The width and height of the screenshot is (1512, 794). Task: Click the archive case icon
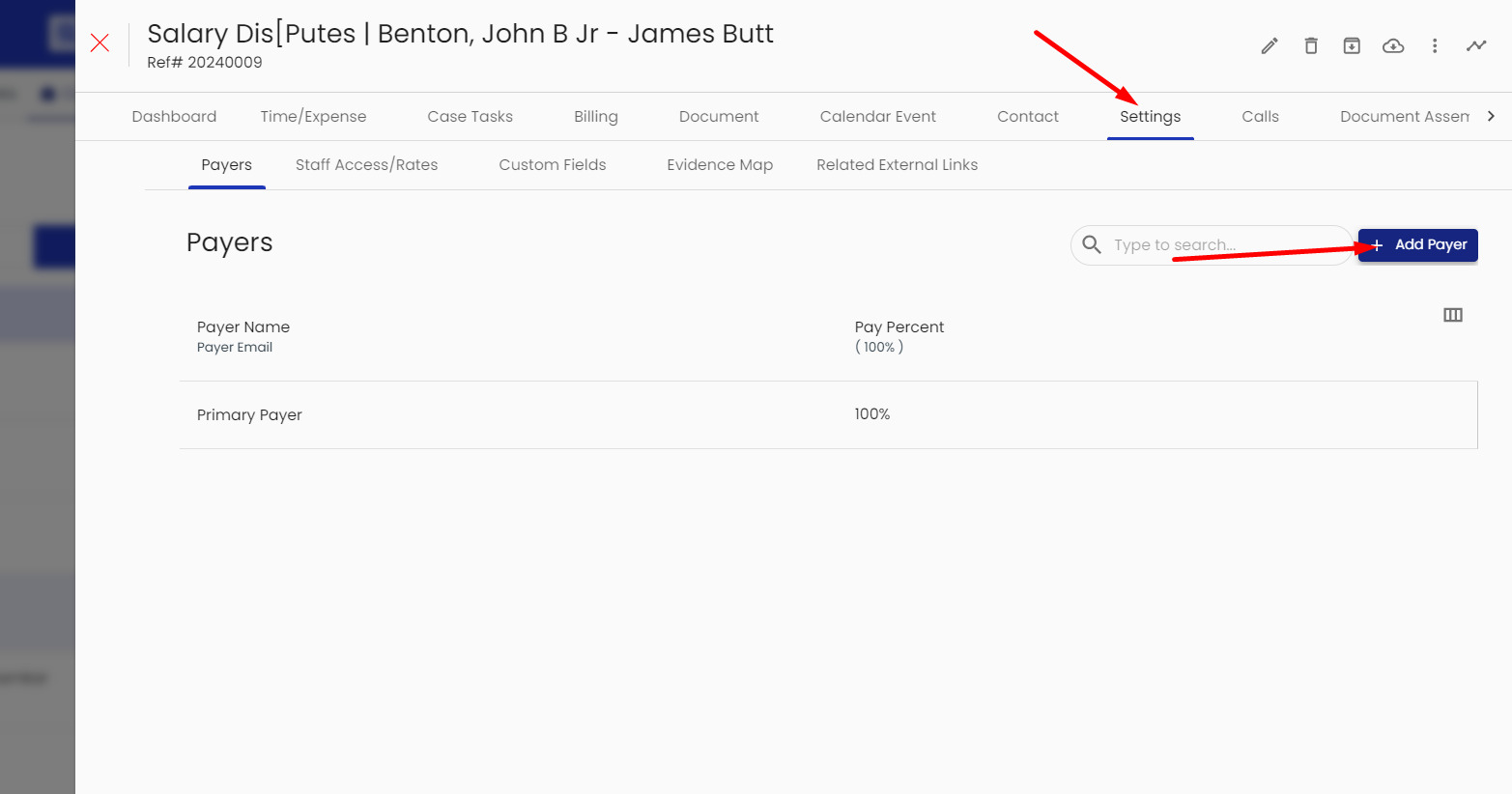coord(1352,45)
